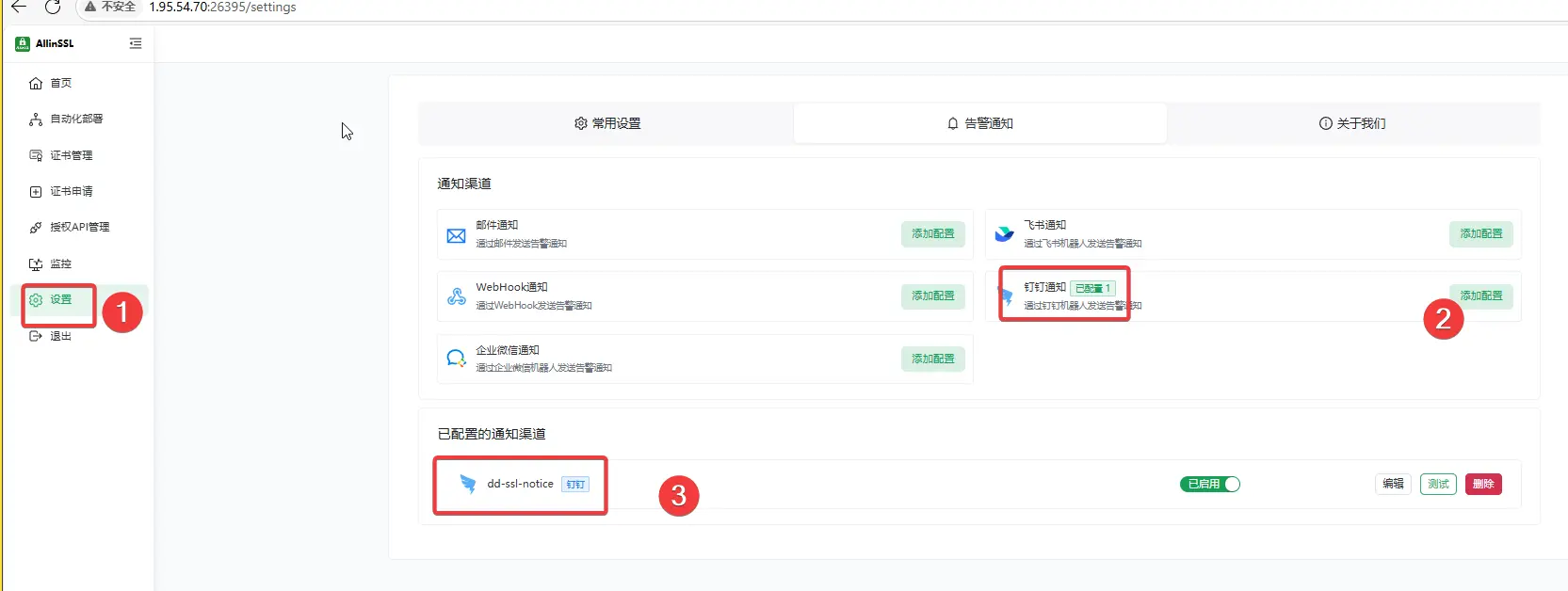Screen dimensions: 1568x591
Task: Click the browser address bar URL
Action: (x=222, y=8)
